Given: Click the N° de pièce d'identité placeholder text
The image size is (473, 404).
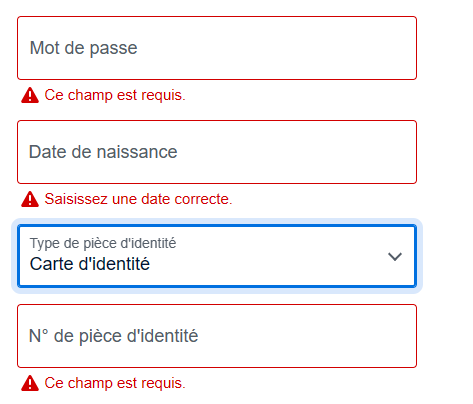Looking at the screenshot, I should click(x=113, y=336).
